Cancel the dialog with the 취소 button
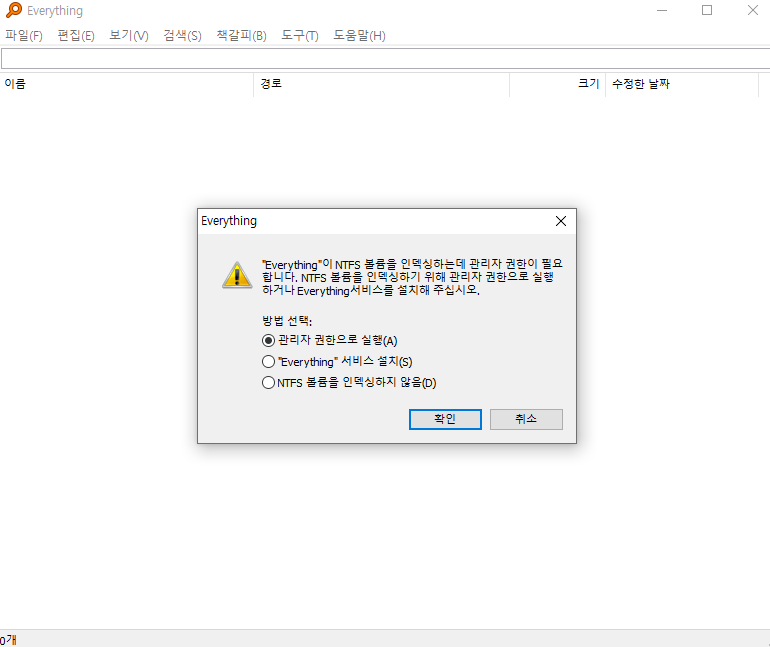Viewport: 770px width, 647px height. tap(526, 419)
